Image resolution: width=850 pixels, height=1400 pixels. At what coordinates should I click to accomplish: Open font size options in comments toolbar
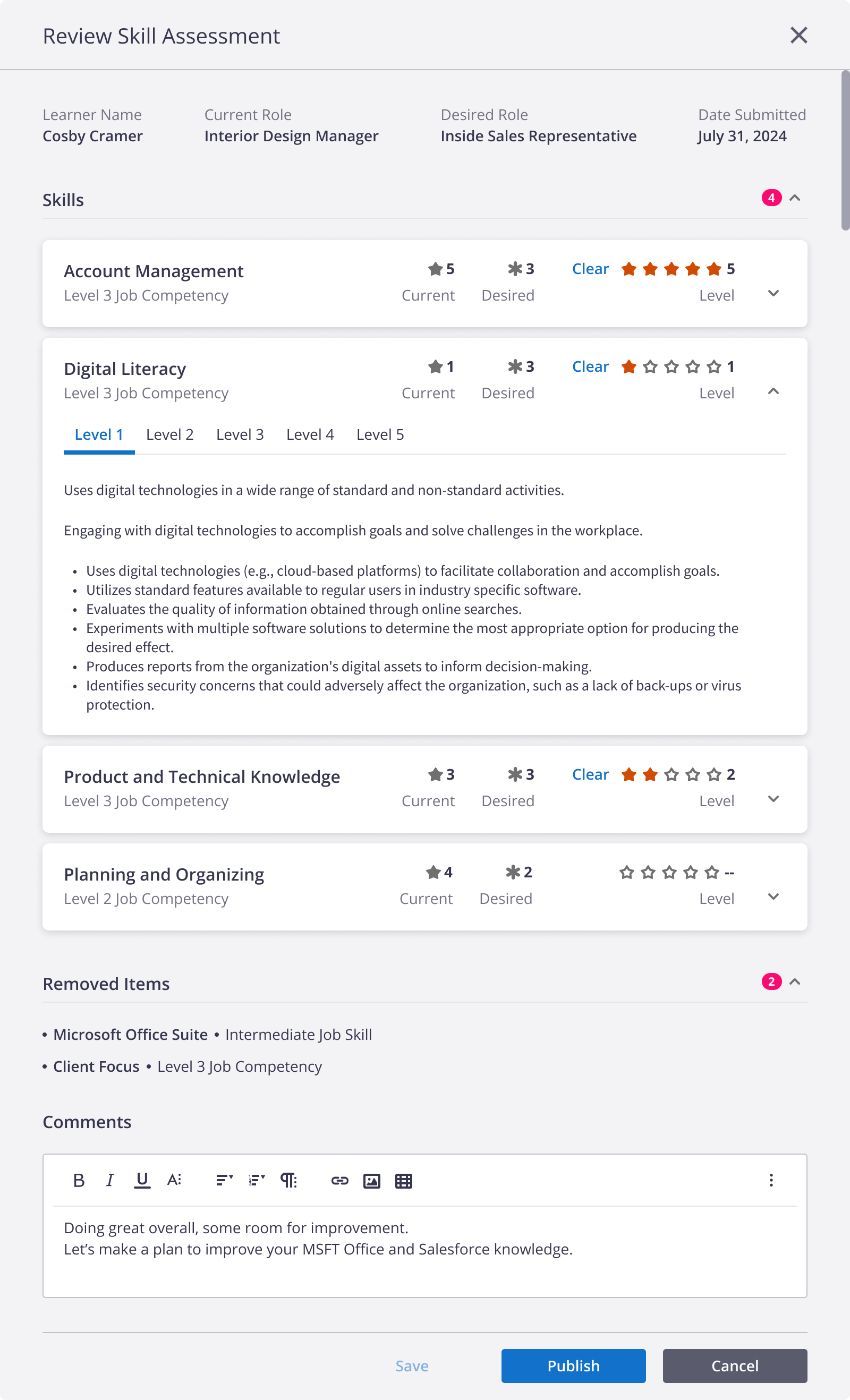[x=174, y=1181]
